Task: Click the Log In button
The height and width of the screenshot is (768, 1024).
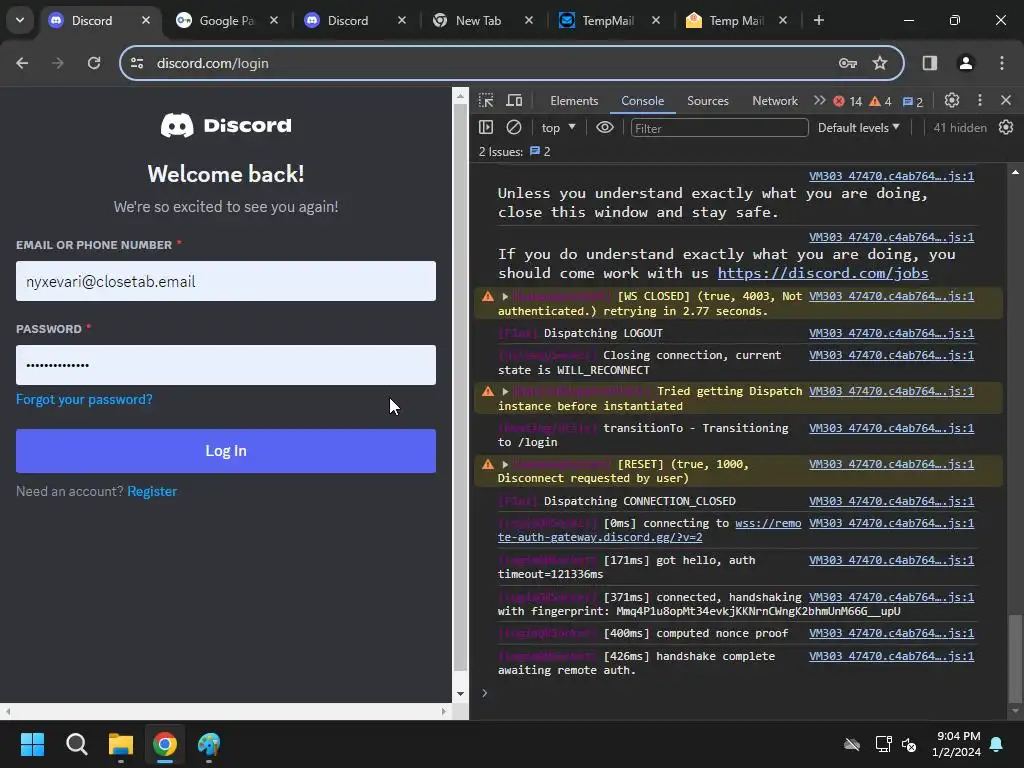Action: click(226, 451)
